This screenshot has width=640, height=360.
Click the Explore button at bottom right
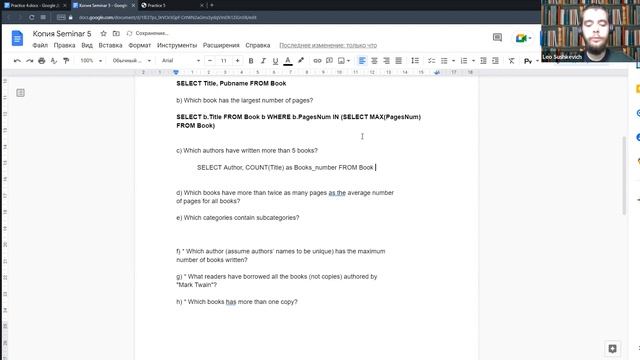(612, 349)
